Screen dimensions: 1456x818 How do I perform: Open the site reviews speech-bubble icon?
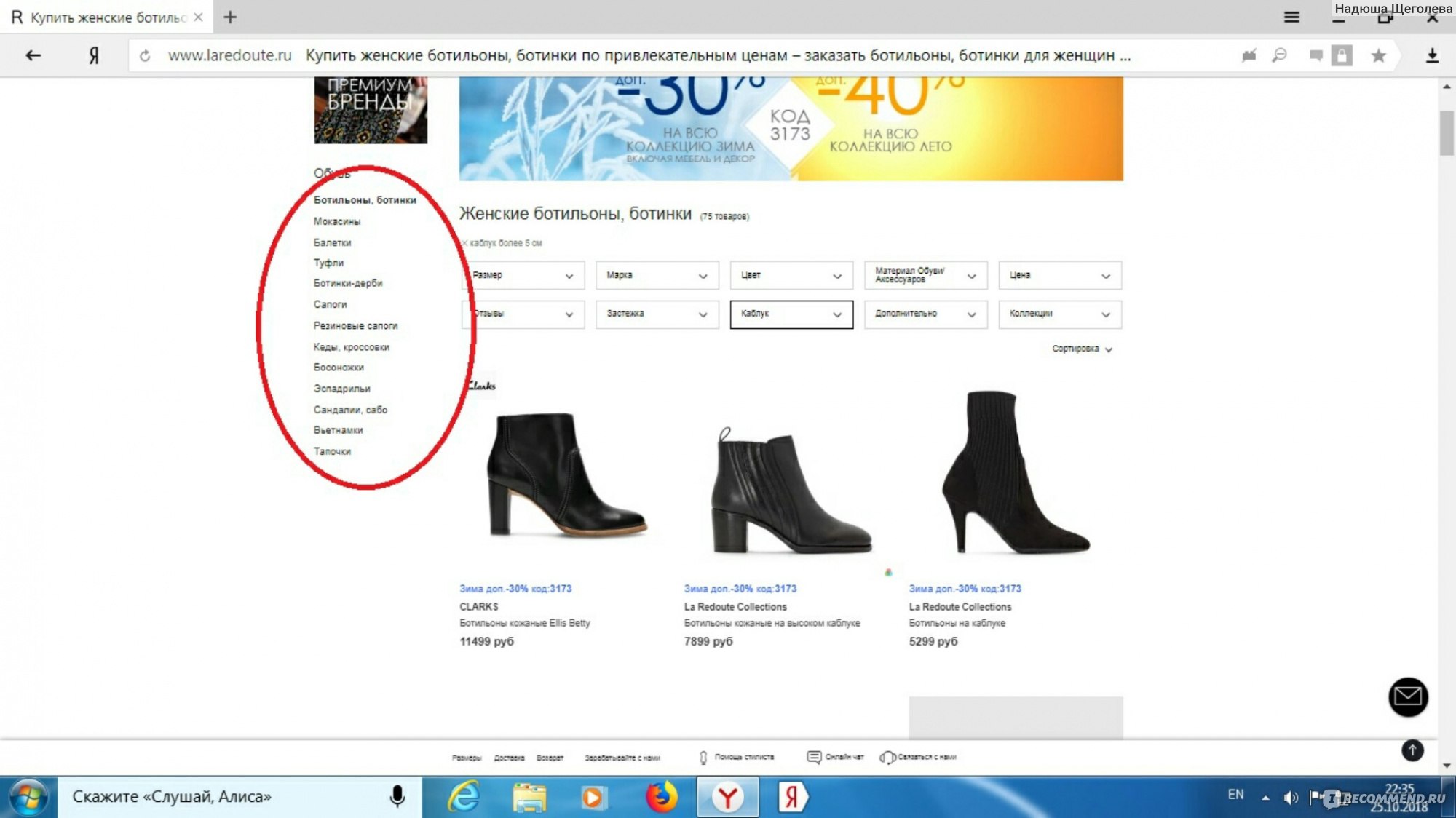(1315, 55)
